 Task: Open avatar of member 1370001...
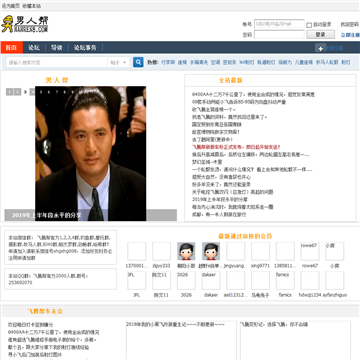[137, 251]
